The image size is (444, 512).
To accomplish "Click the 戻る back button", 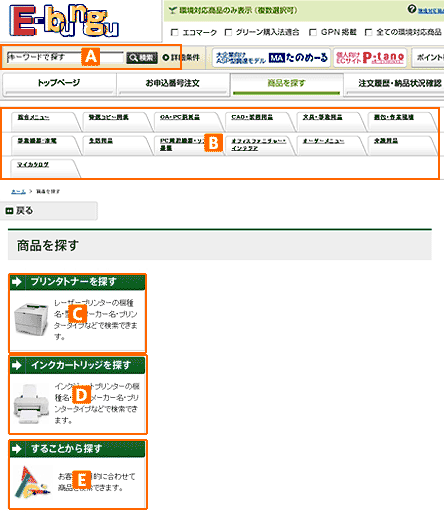I will click(49, 211).
